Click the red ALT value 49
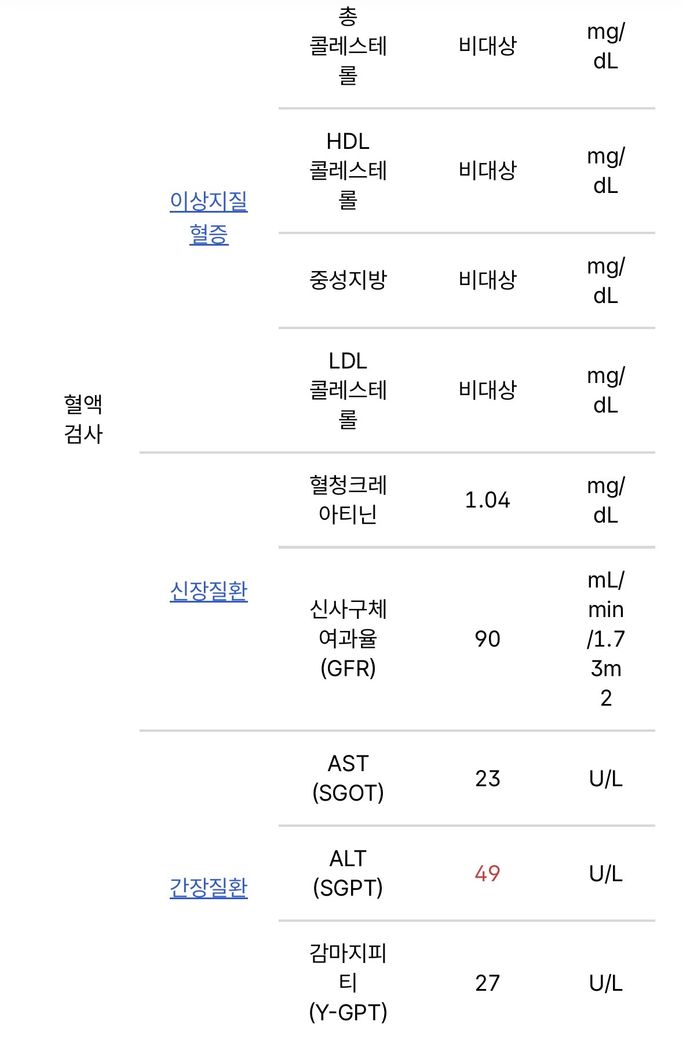 tap(488, 873)
